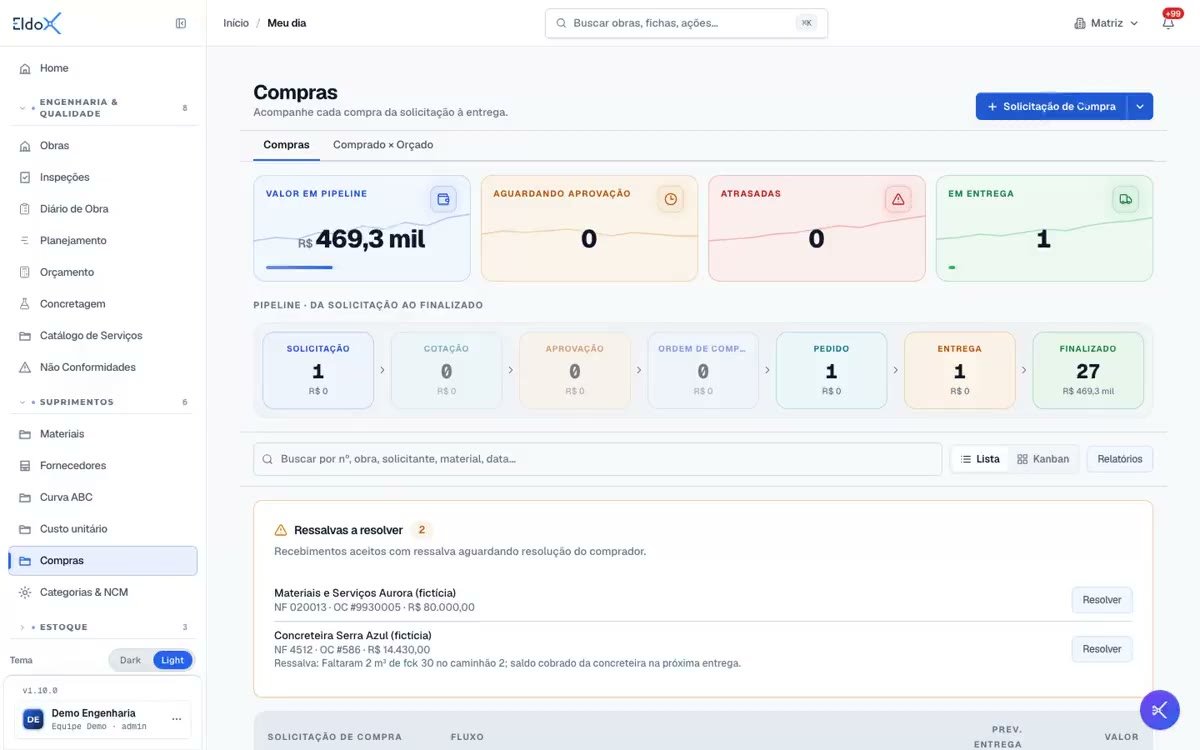
Task: Open Categorias & NCM
Action: tap(103, 592)
